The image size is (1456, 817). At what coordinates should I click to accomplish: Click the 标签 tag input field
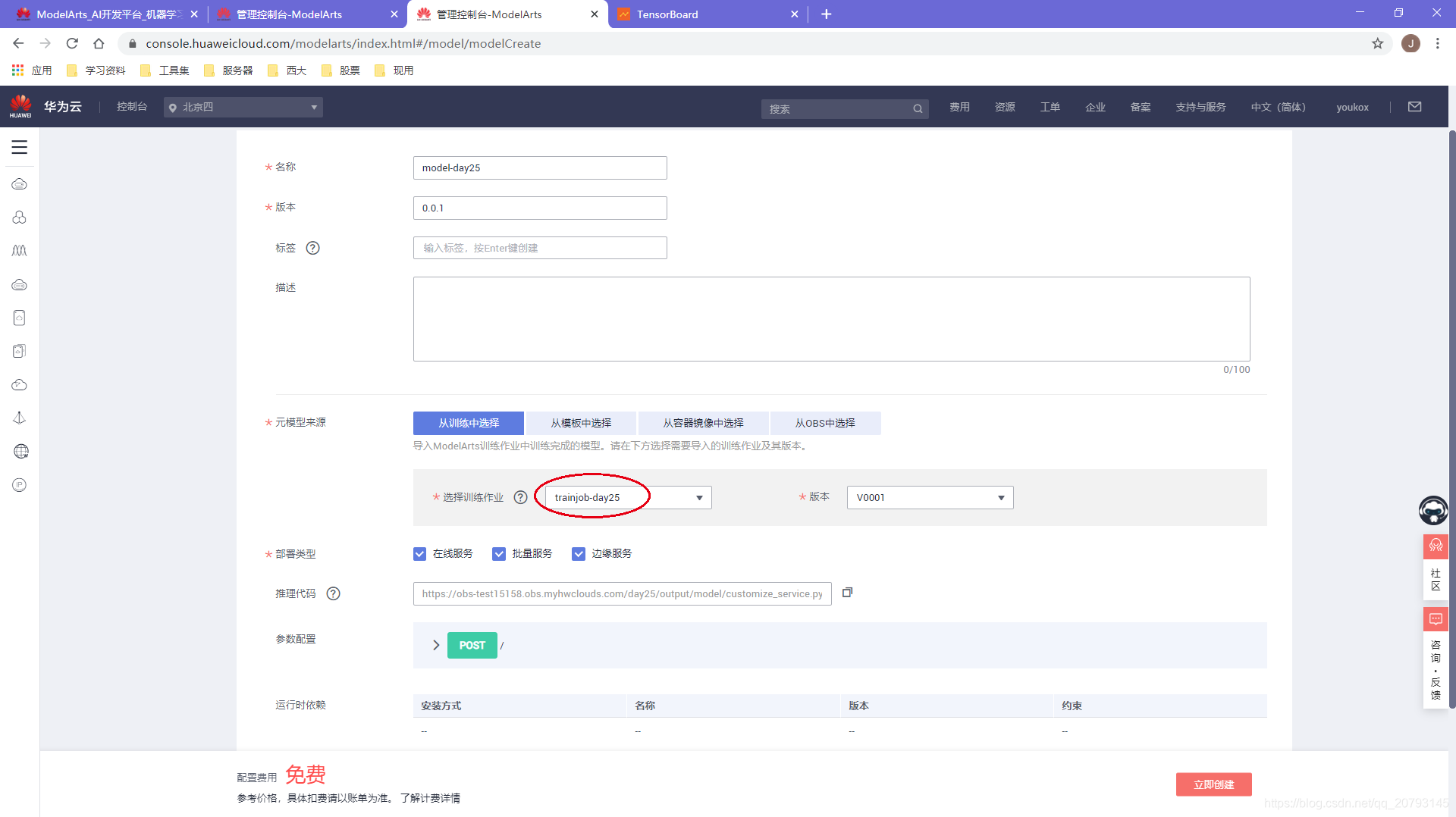[x=540, y=248]
